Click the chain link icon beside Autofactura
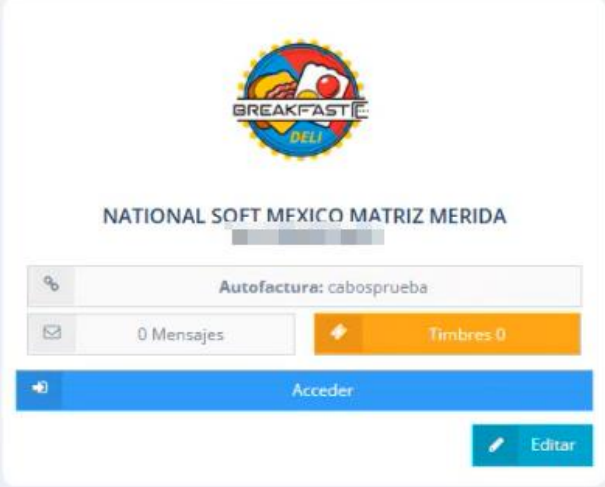Image resolution: width=605 pixels, height=487 pixels. [x=51, y=284]
